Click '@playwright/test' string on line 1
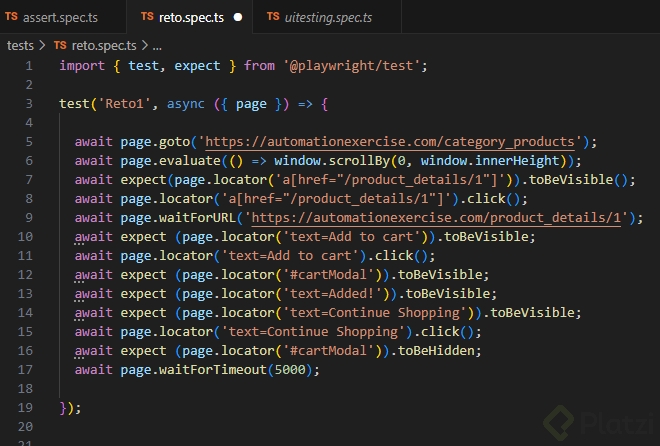660x446 pixels. click(352, 66)
